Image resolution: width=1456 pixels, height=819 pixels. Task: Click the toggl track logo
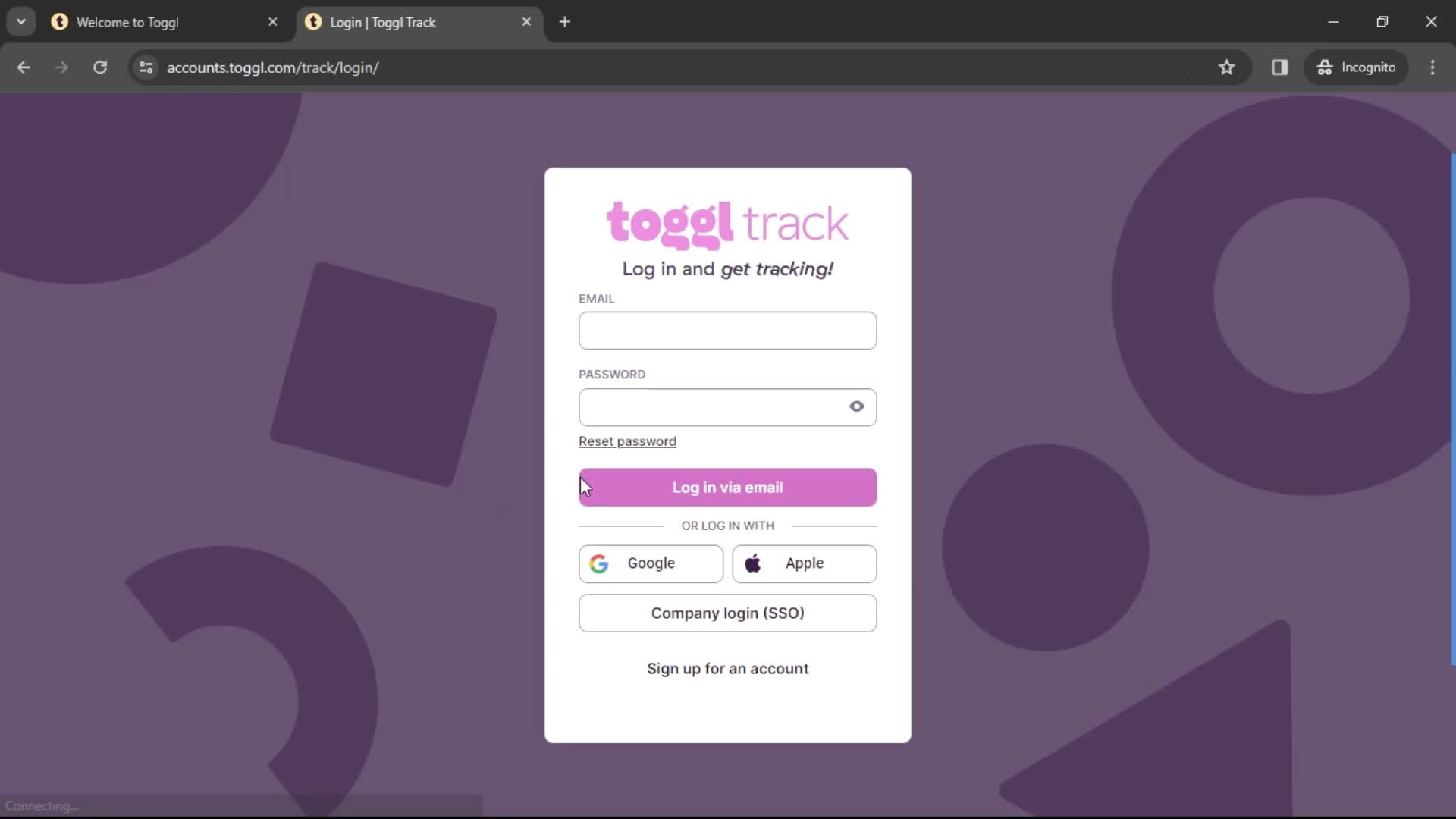coord(727,224)
